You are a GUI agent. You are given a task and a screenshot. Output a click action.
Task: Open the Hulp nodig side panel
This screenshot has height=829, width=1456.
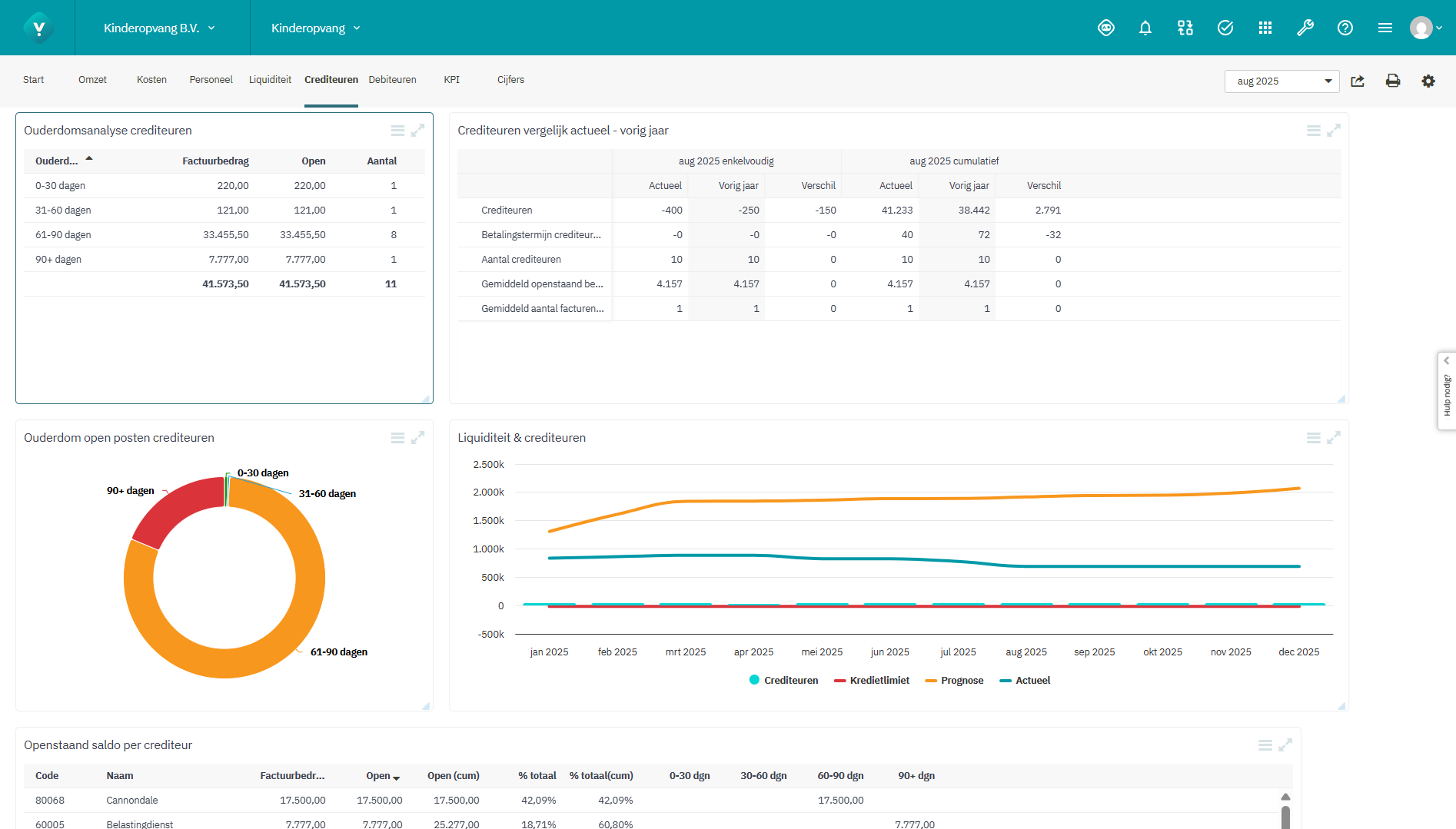coord(1446,391)
